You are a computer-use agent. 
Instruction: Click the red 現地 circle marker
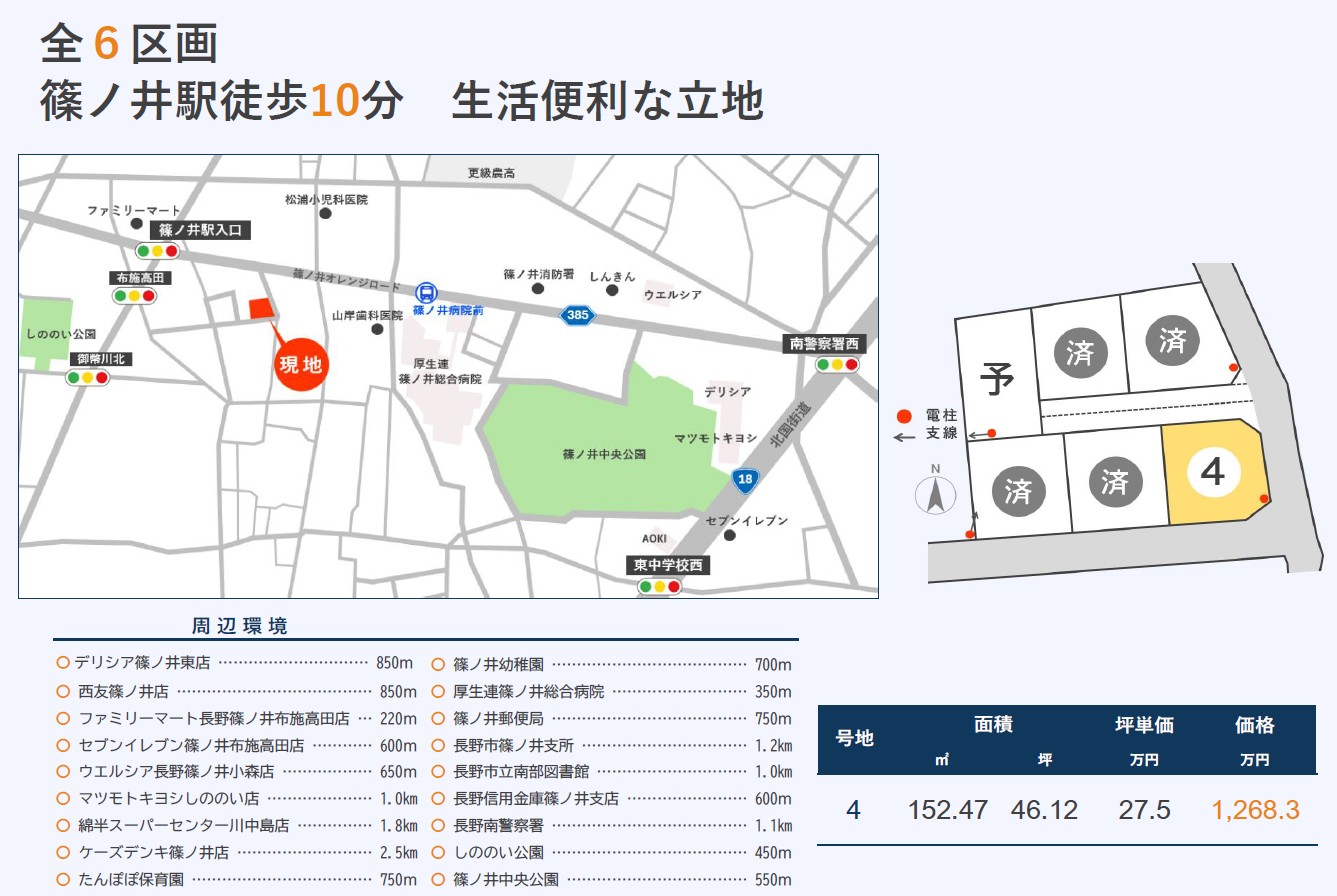click(x=300, y=365)
